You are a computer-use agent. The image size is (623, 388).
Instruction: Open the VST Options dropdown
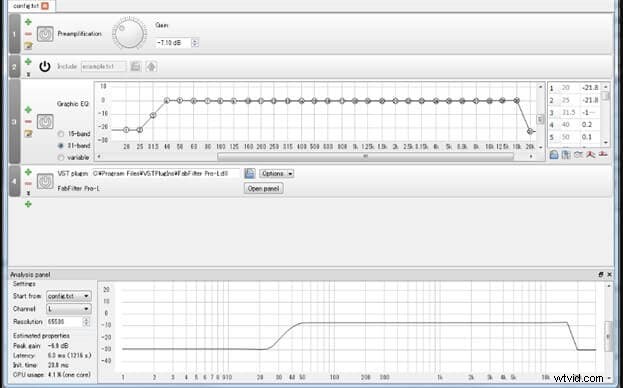pos(277,174)
